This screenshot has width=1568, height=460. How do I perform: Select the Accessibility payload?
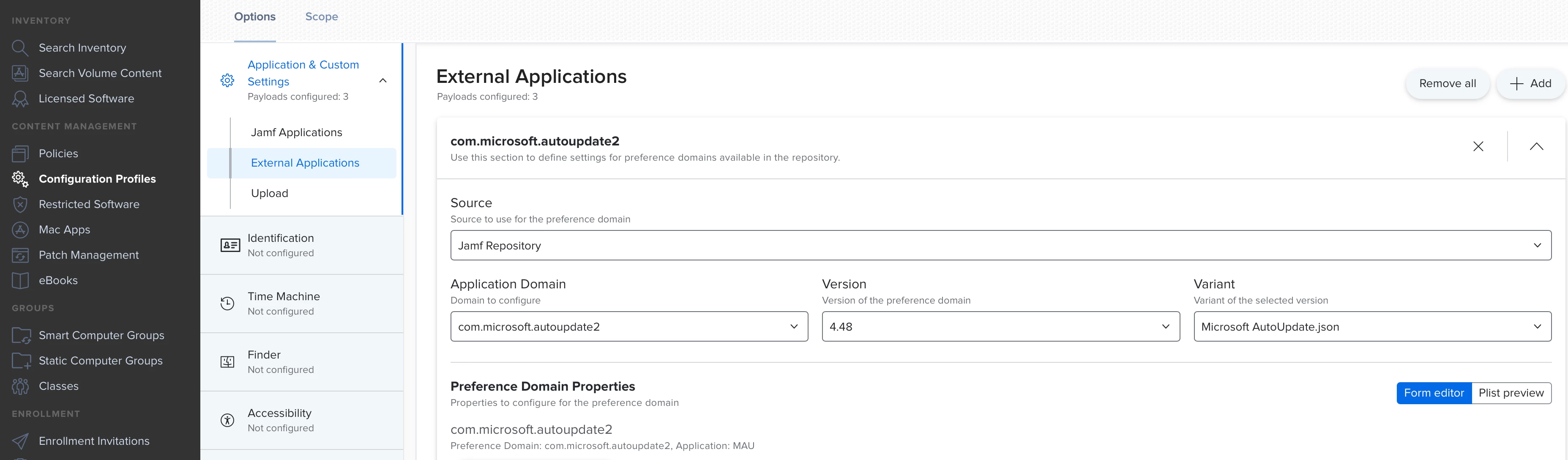click(301, 420)
